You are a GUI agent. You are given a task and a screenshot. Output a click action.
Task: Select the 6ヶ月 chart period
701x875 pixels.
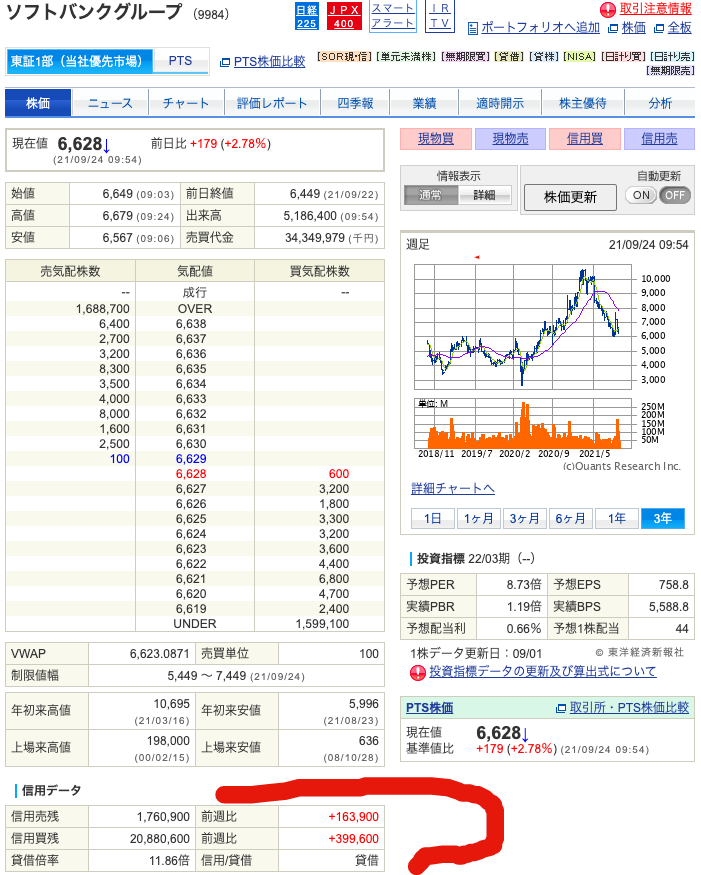point(570,518)
